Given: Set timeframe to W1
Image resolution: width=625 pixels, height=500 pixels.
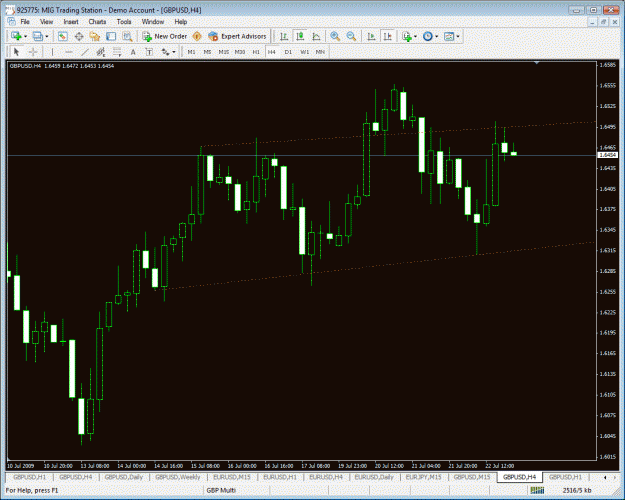Looking at the screenshot, I should click(x=305, y=52).
